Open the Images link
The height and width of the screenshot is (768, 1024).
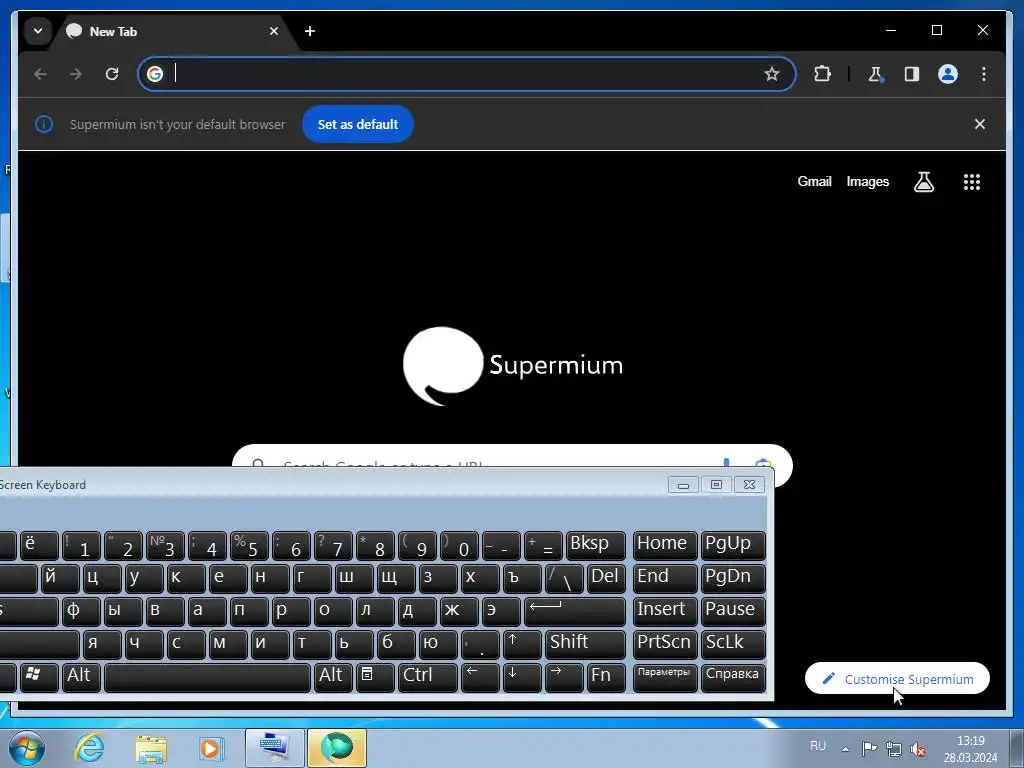[867, 182]
